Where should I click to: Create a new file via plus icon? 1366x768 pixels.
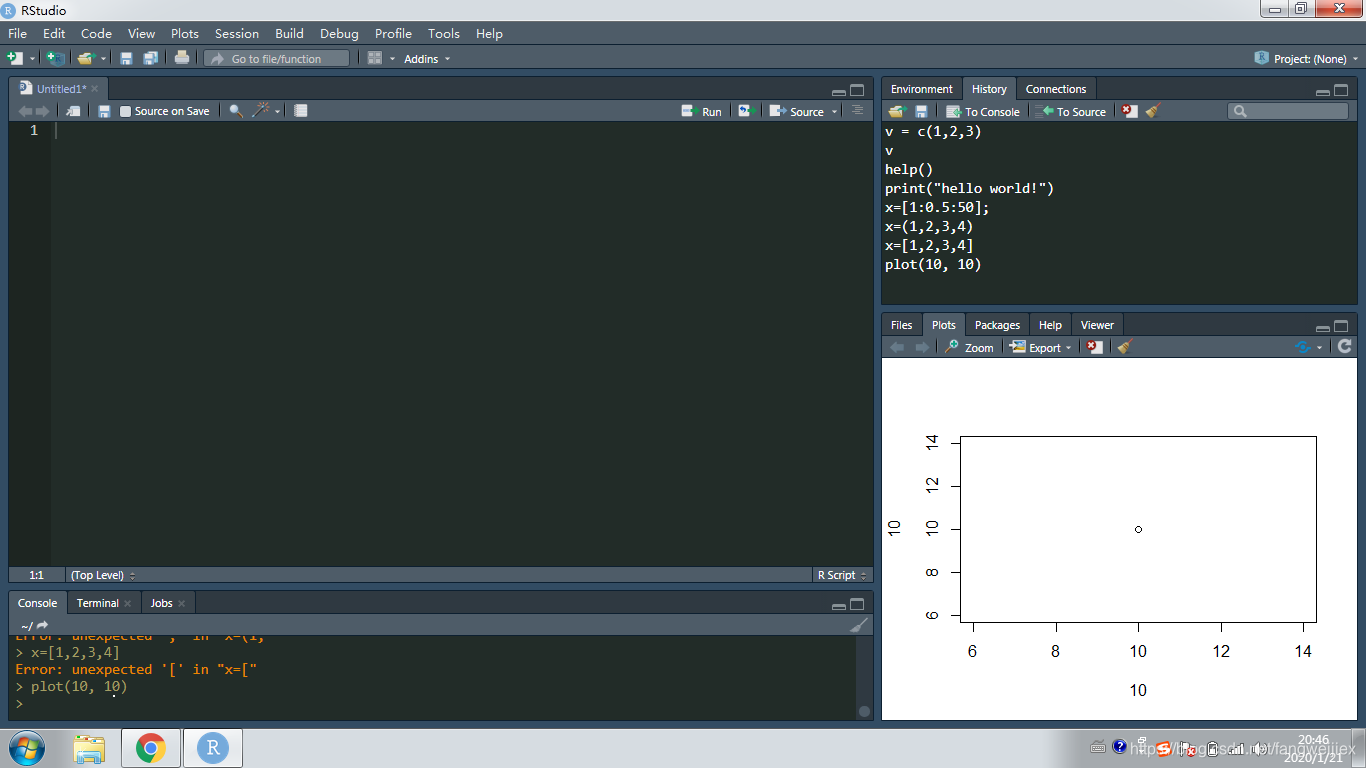[x=14, y=58]
